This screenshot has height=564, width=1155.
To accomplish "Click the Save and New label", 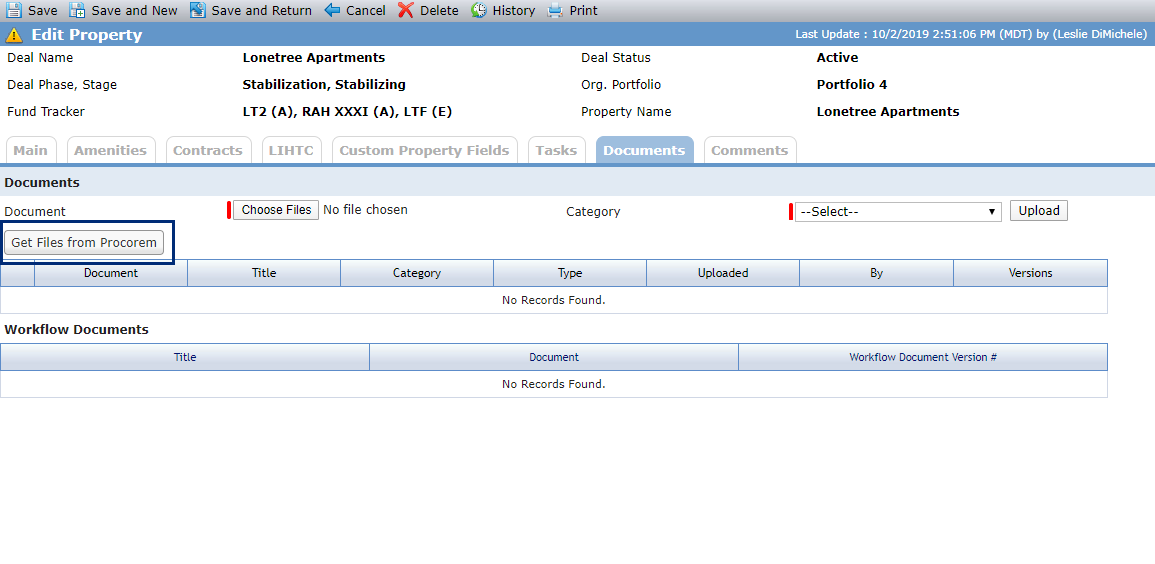I will click(135, 10).
